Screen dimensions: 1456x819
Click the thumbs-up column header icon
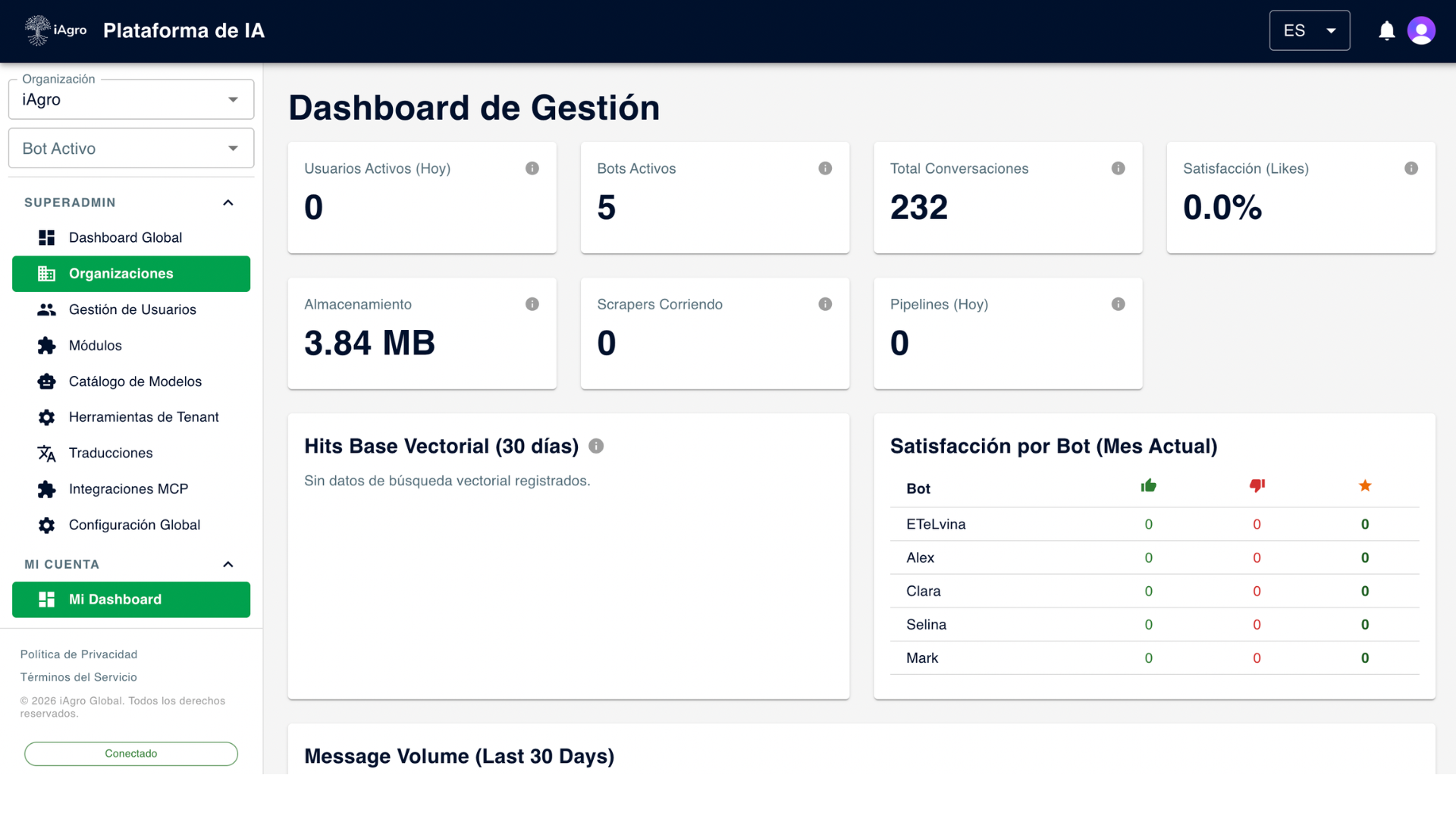(1148, 486)
